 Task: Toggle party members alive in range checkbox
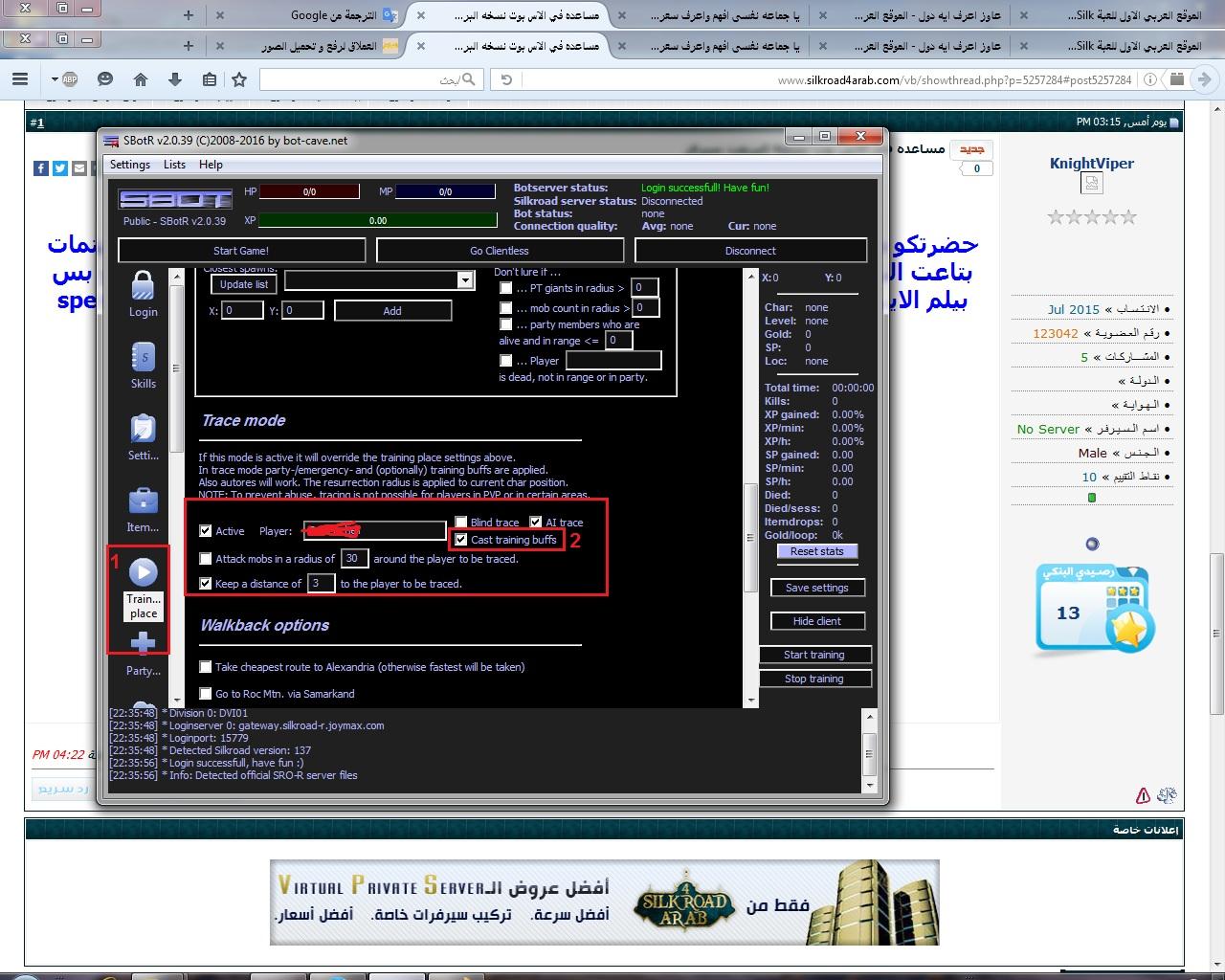coord(506,325)
